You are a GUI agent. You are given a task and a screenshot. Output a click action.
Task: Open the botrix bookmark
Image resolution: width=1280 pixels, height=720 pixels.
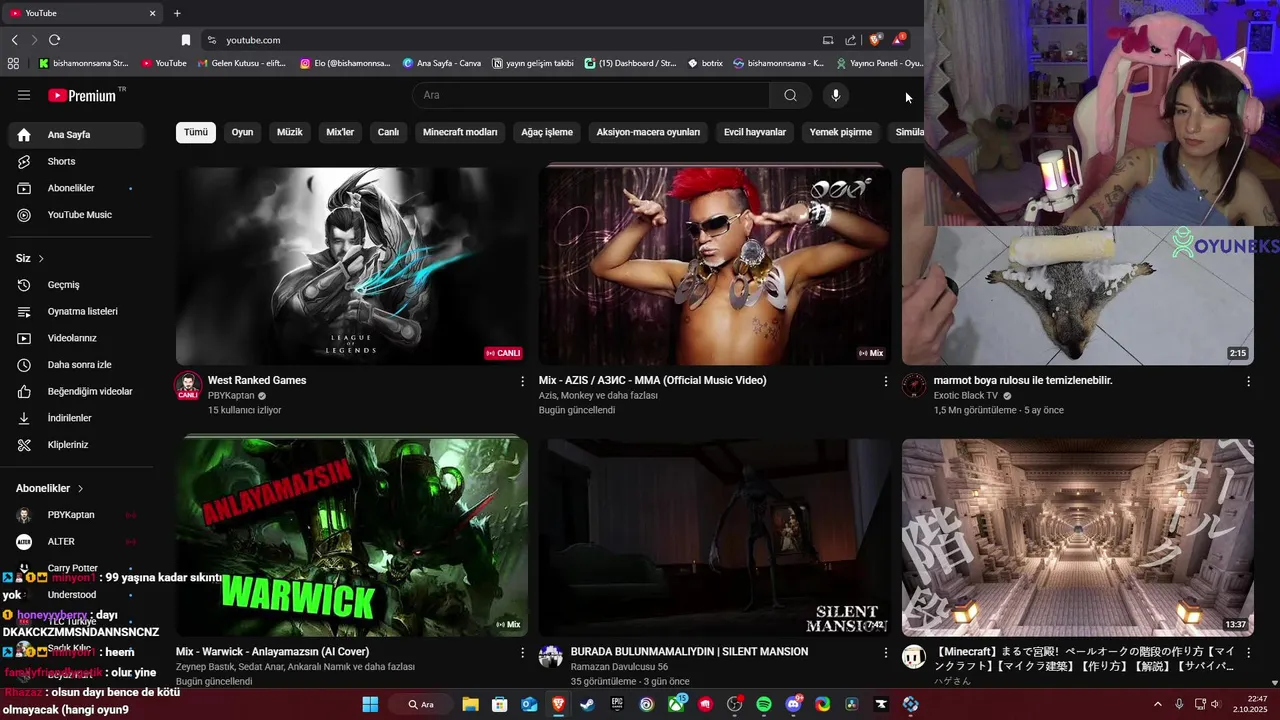tap(705, 63)
